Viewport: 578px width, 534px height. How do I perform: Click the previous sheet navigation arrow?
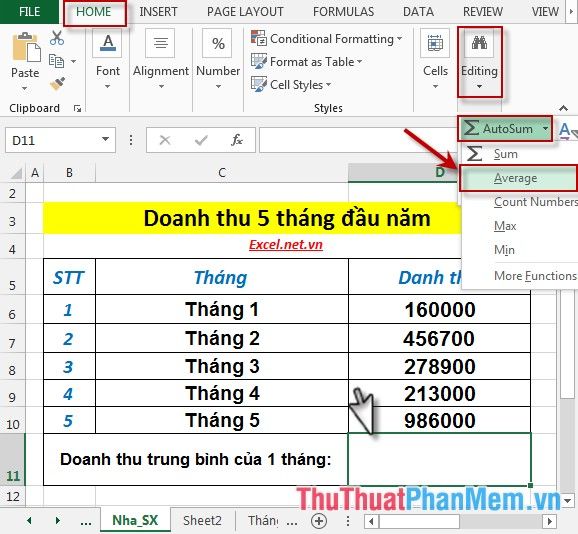tap(29, 521)
